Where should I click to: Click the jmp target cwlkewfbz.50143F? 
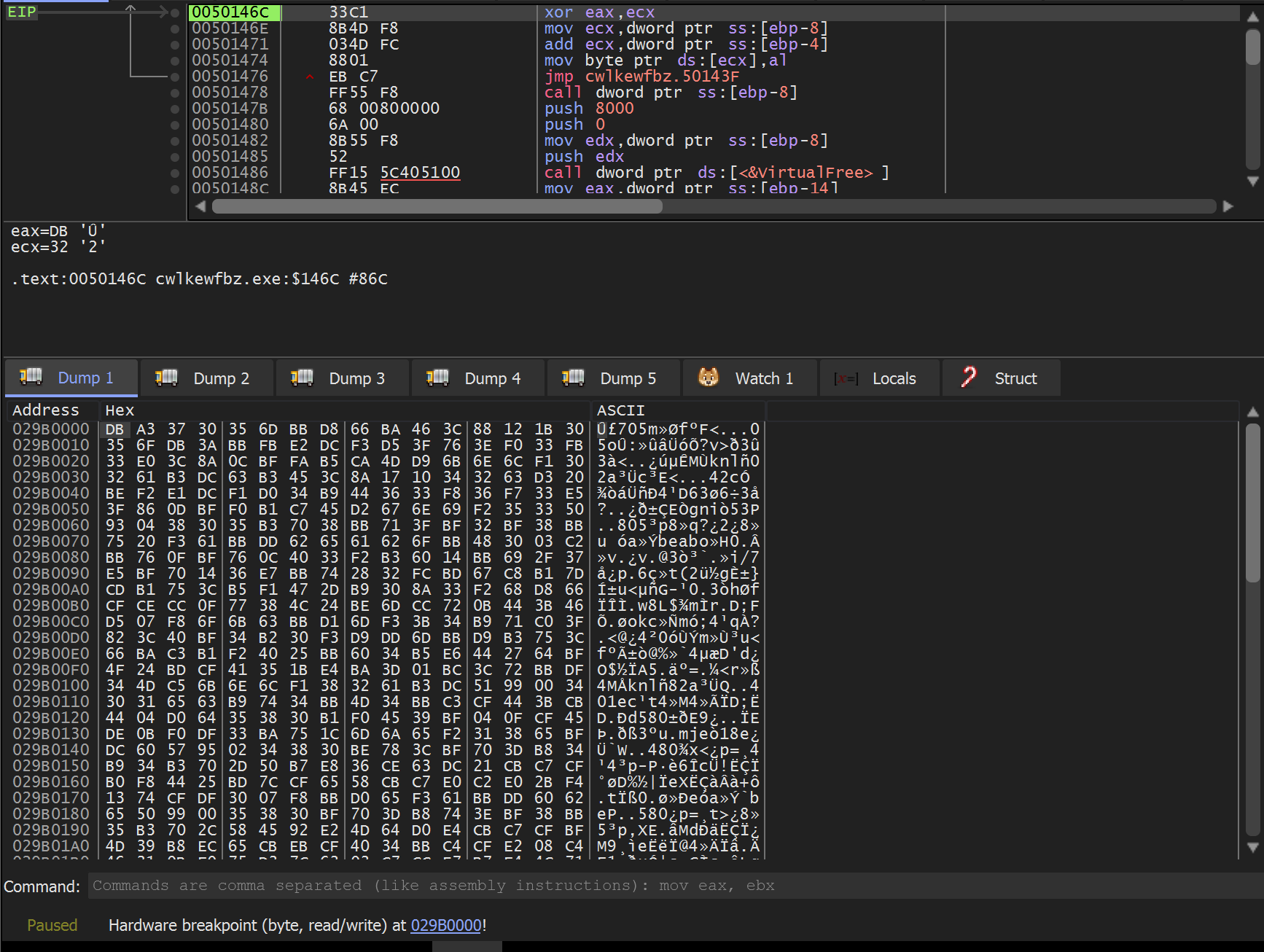662,77
